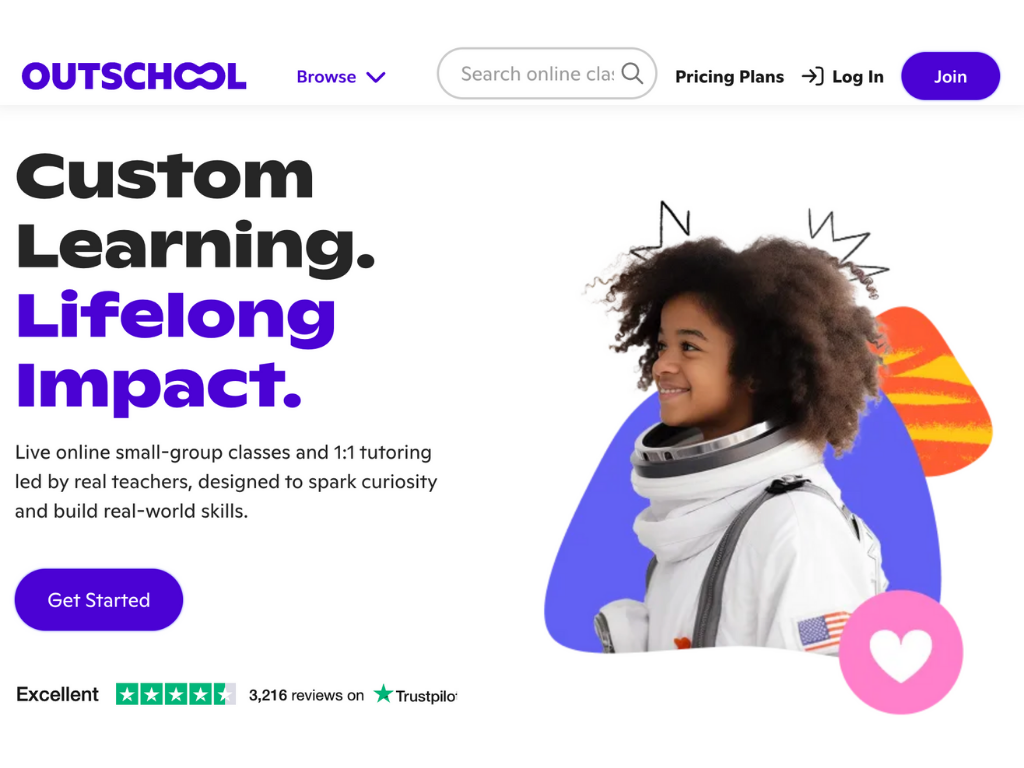The height and width of the screenshot is (768, 1024).
Task: Open the Browse menu
Action: pyautogui.click(x=341, y=77)
